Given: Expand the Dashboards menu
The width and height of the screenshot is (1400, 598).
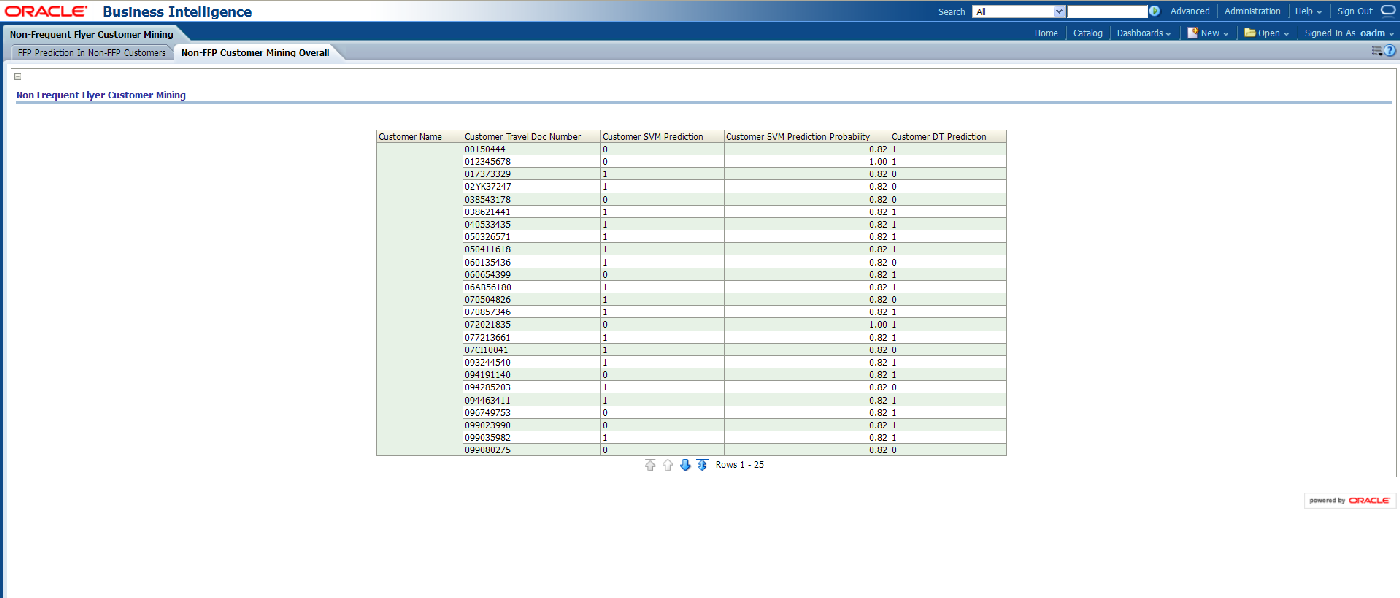Looking at the screenshot, I should pyautogui.click(x=1144, y=33).
